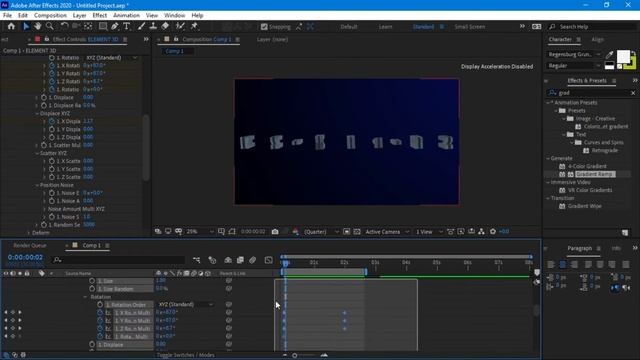Click the eyedropper in Character panel

click(609, 55)
